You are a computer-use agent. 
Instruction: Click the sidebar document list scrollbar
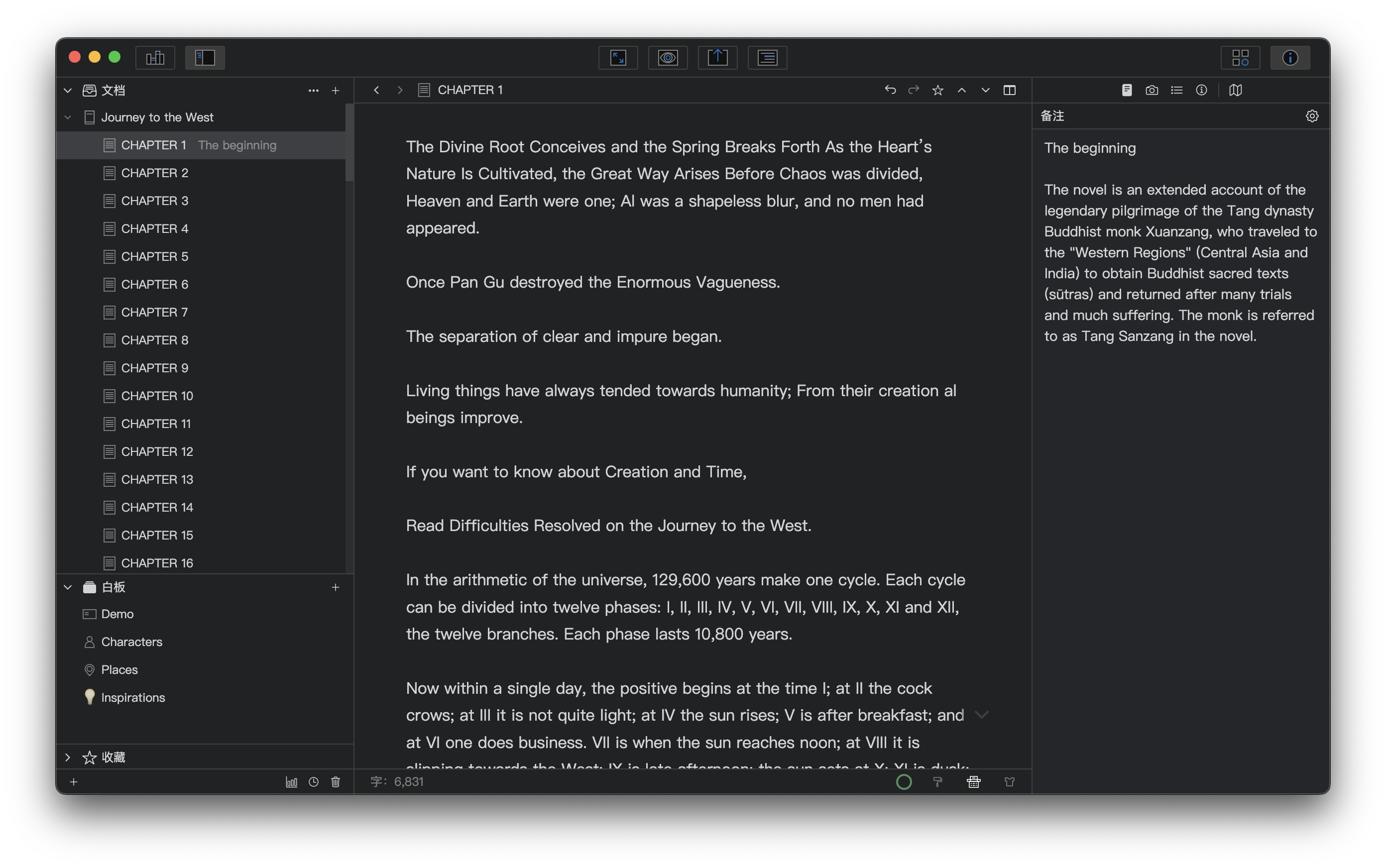click(349, 143)
